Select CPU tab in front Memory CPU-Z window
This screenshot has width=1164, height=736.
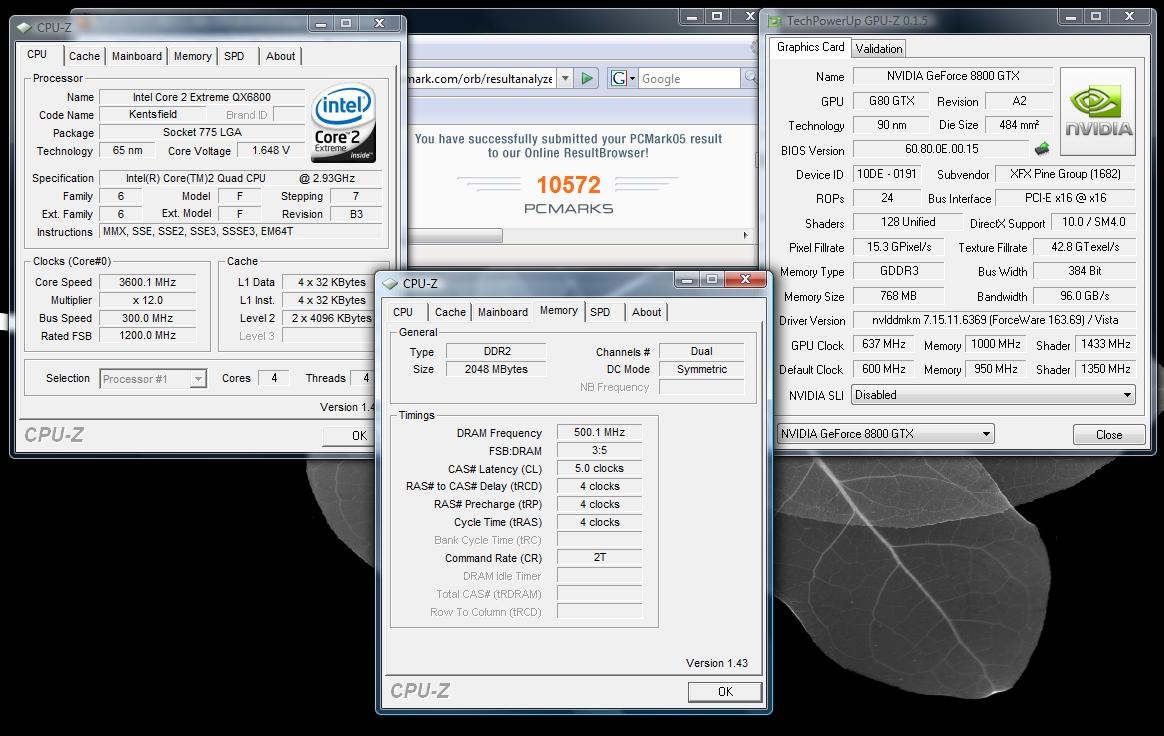(403, 312)
